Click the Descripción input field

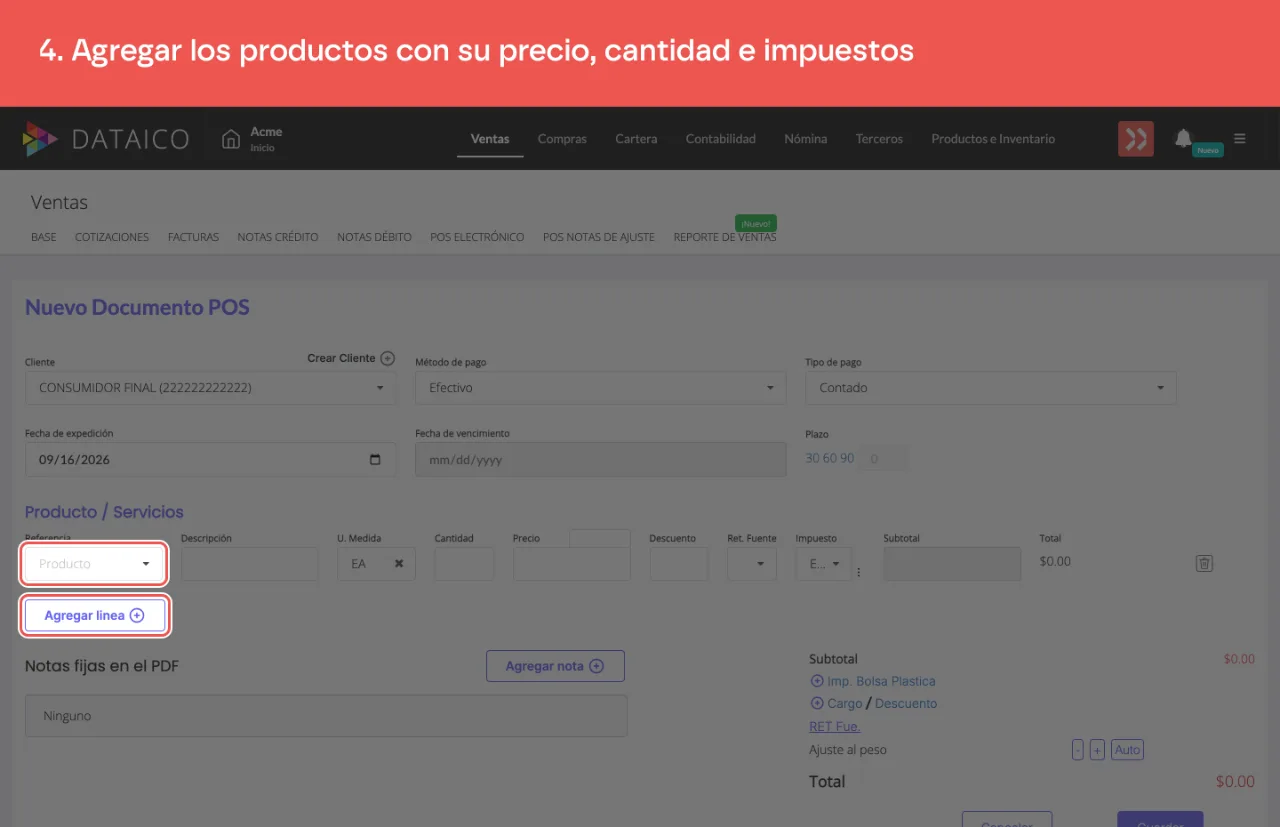[x=250, y=564]
